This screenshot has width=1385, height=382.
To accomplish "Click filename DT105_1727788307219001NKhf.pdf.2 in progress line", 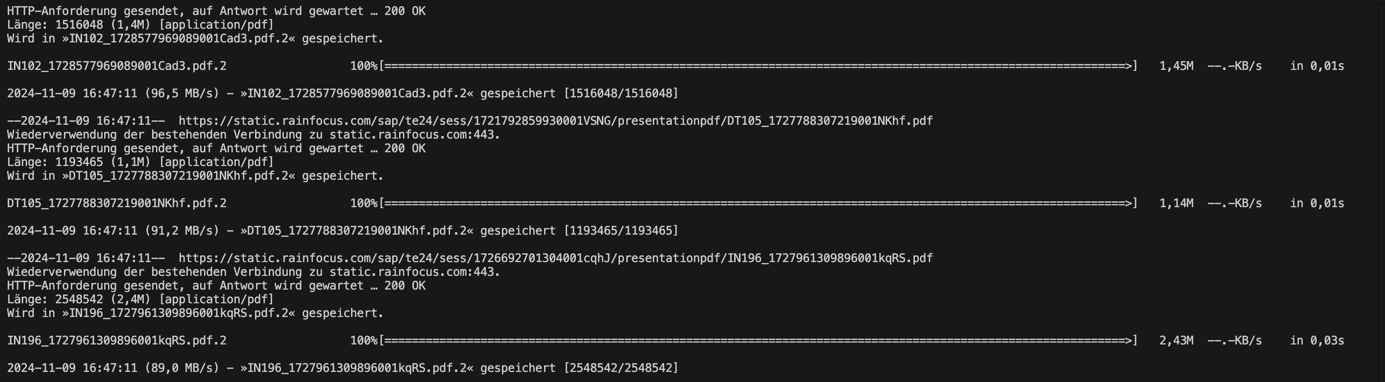I will click(117, 203).
